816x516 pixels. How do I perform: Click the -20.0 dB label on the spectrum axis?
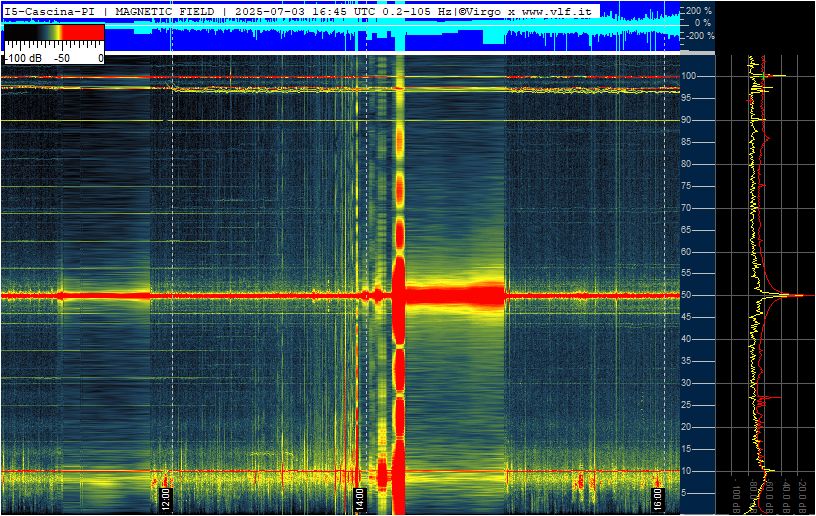(803, 497)
